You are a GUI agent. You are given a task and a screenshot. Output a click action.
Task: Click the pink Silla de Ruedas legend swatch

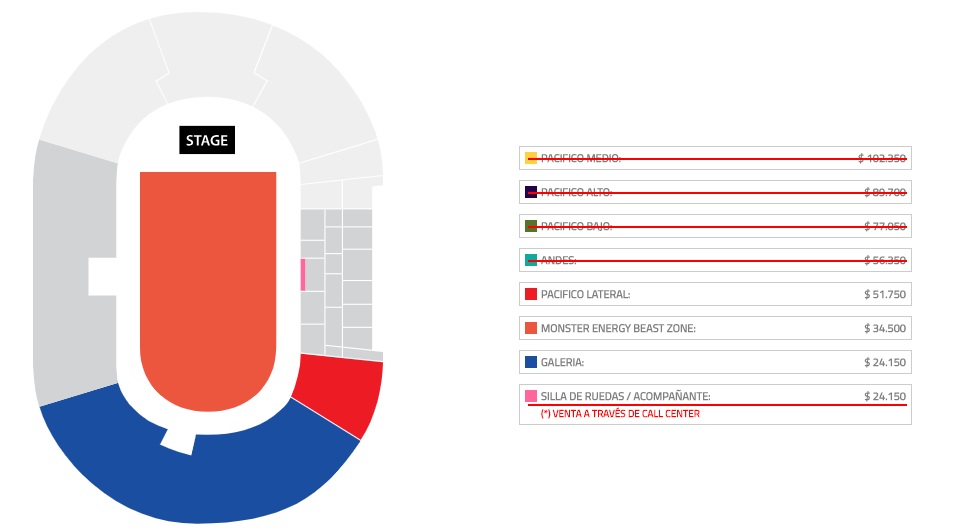point(531,396)
